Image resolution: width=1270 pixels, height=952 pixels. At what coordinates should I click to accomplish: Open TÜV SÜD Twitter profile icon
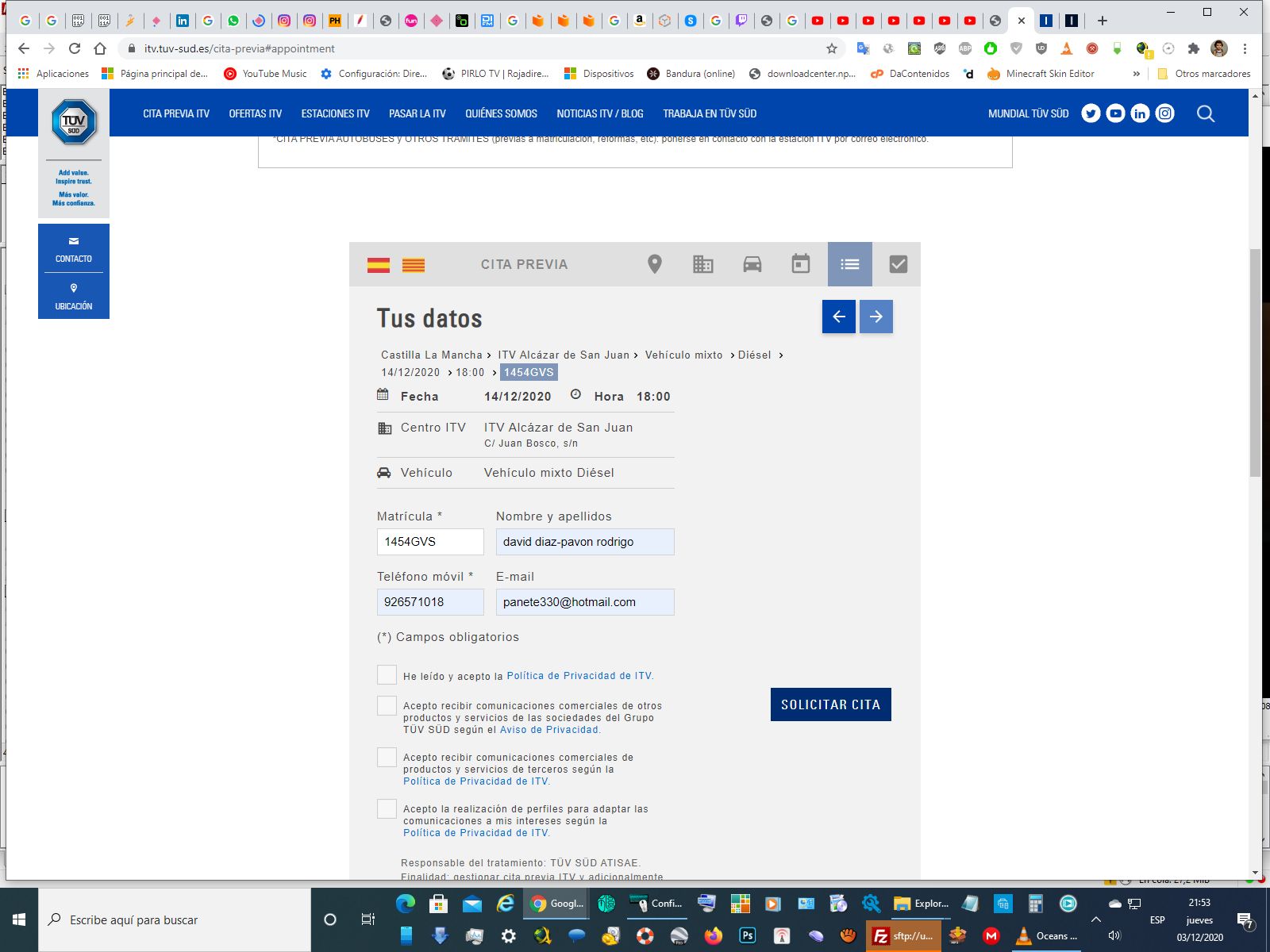pyautogui.click(x=1091, y=113)
